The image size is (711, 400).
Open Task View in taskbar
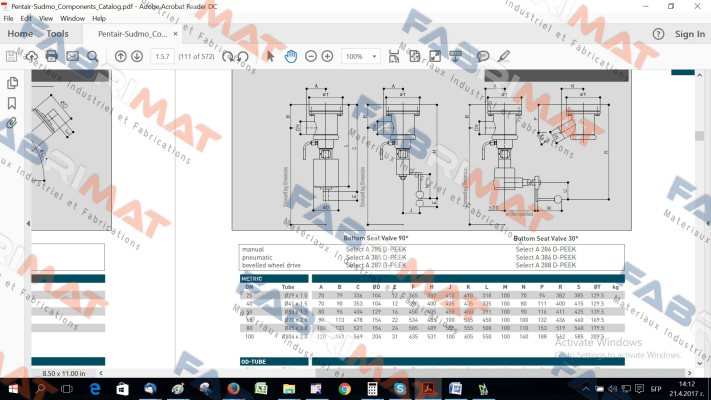pyautogui.click(x=67, y=389)
